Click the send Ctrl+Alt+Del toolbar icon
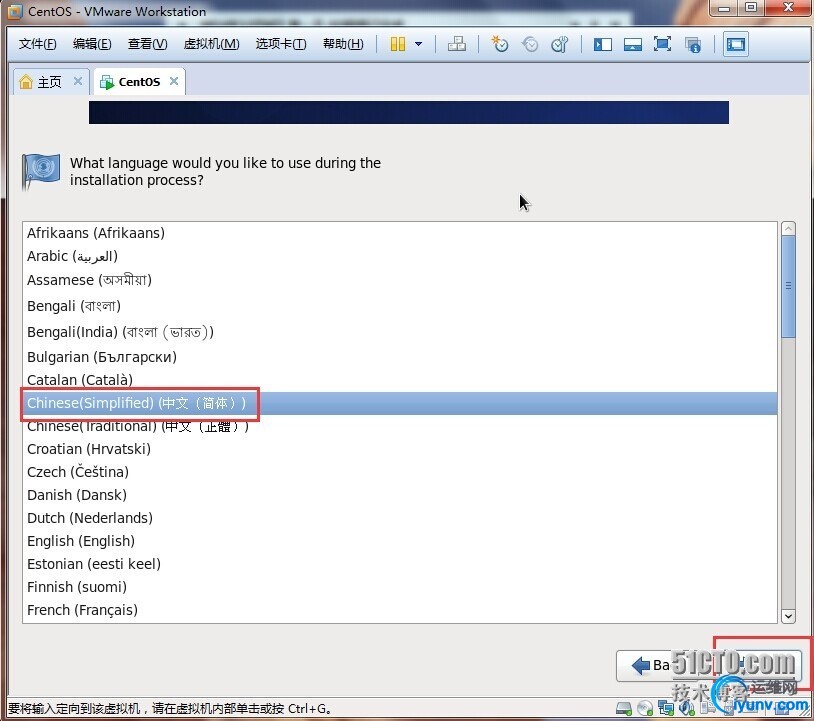Image resolution: width=814 pixels, height=721 pixels. point(457,44)
